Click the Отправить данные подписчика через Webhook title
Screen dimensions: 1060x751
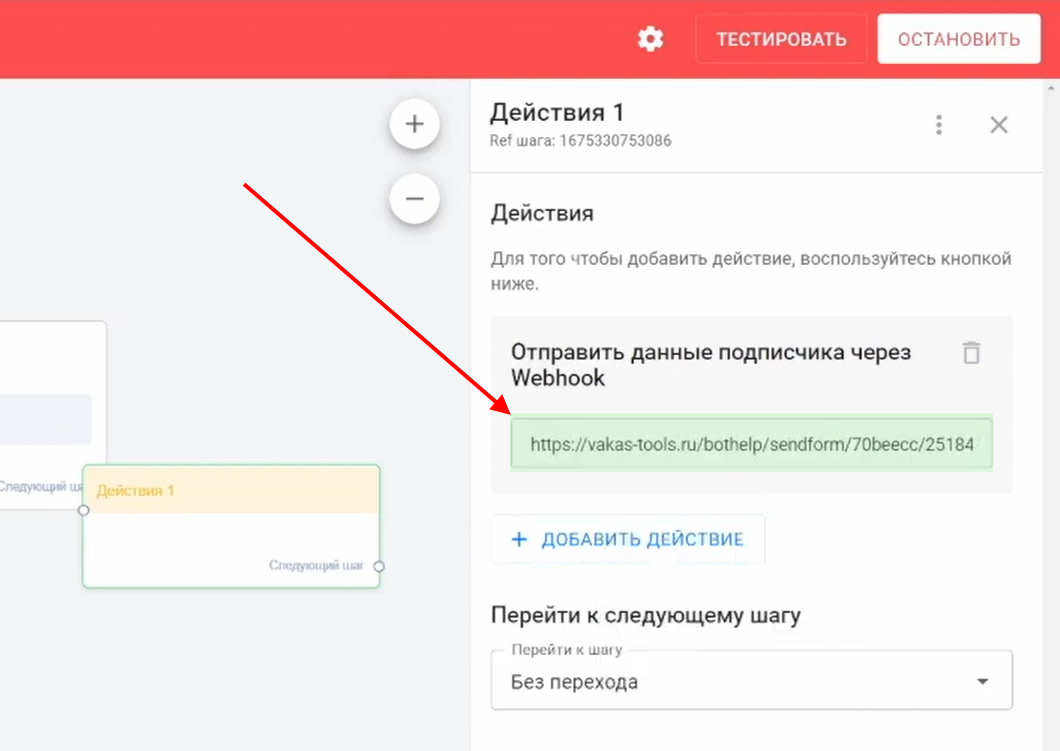[710, 364]
